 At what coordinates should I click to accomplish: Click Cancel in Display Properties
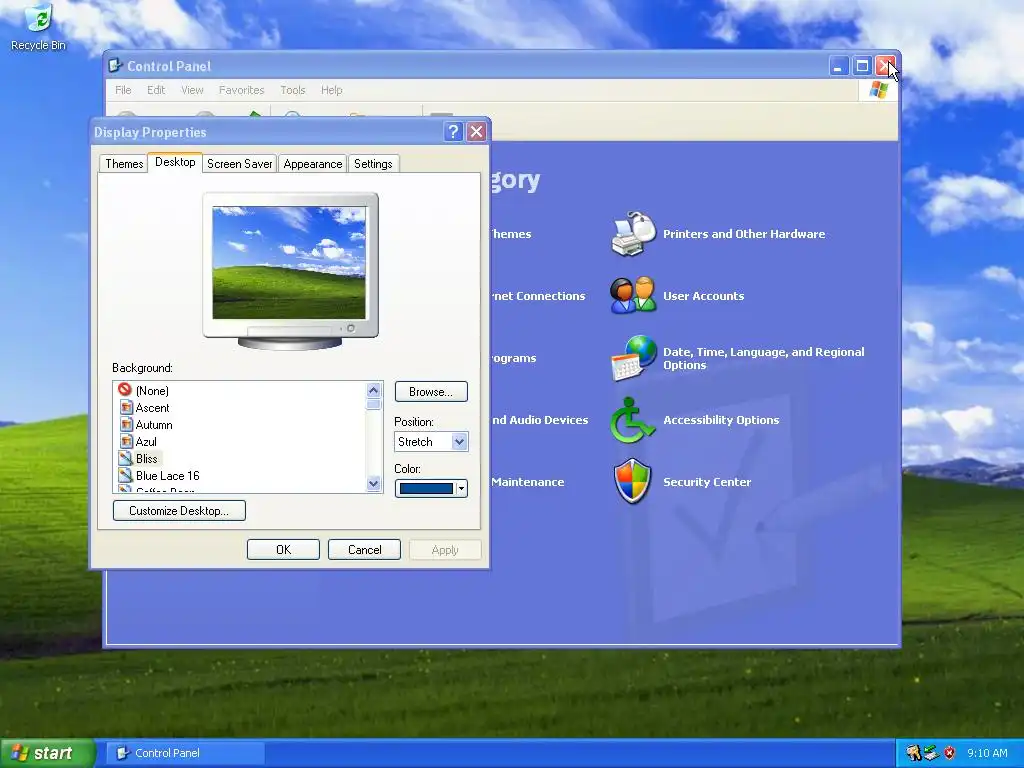click(x=364, y=550)
